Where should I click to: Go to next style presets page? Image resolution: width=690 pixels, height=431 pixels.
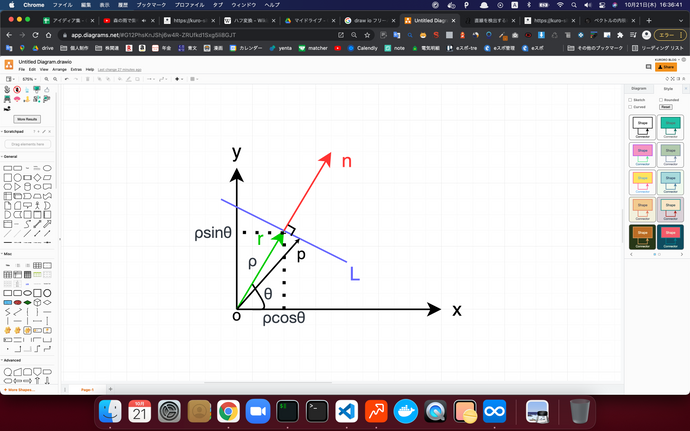[682, 254]
